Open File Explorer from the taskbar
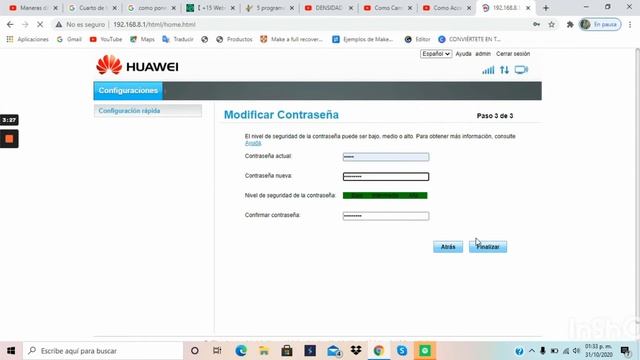 coord(264,351)
